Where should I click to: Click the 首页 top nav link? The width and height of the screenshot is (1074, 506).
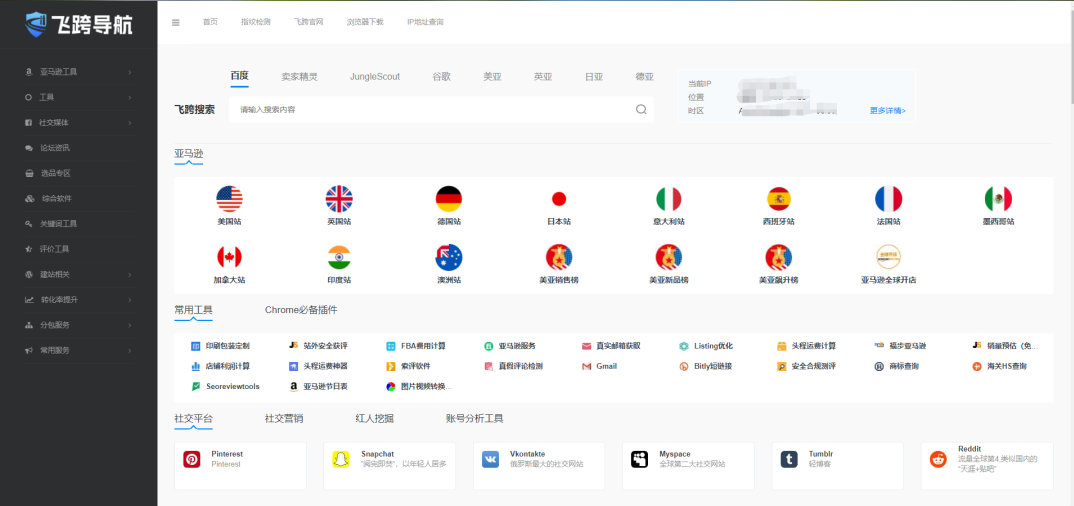pos(210,22)
